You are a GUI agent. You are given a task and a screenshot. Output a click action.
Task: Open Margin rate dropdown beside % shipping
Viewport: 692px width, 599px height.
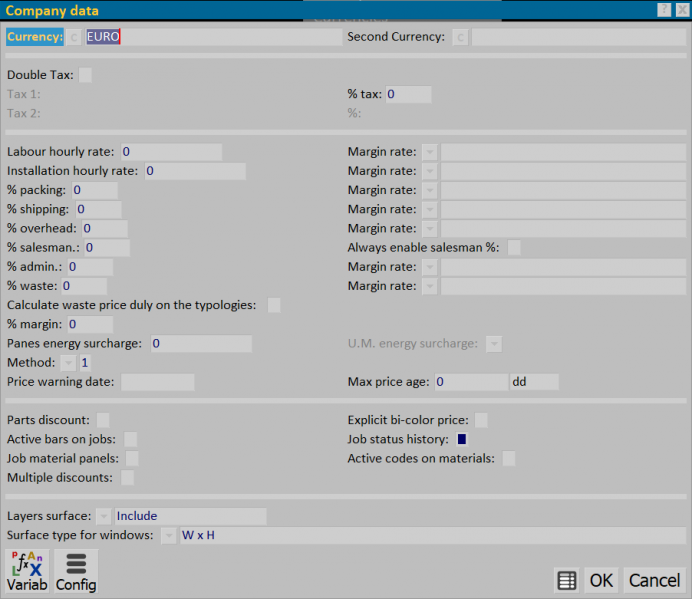[429, 210]
